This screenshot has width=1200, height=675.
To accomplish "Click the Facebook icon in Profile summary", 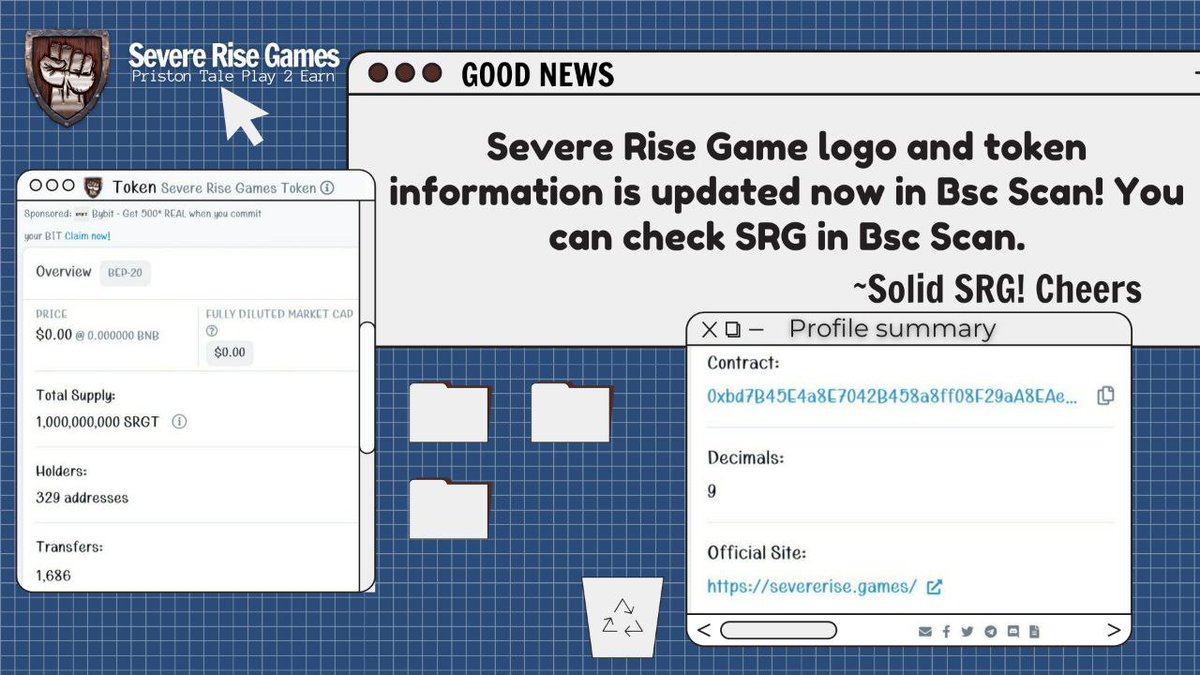I will 946,631.
